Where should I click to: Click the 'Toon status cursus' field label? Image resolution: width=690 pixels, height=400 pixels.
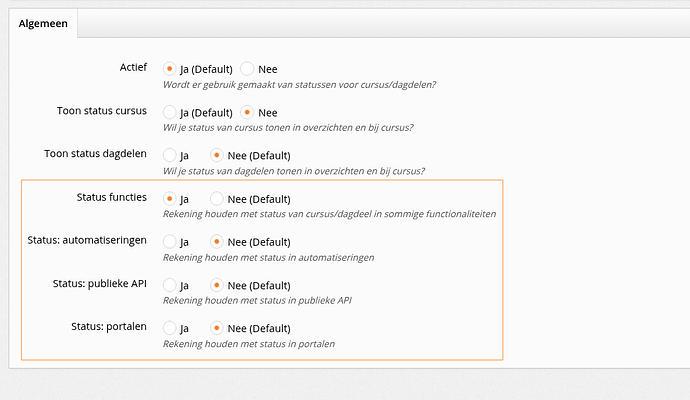[x=102, y=111]
